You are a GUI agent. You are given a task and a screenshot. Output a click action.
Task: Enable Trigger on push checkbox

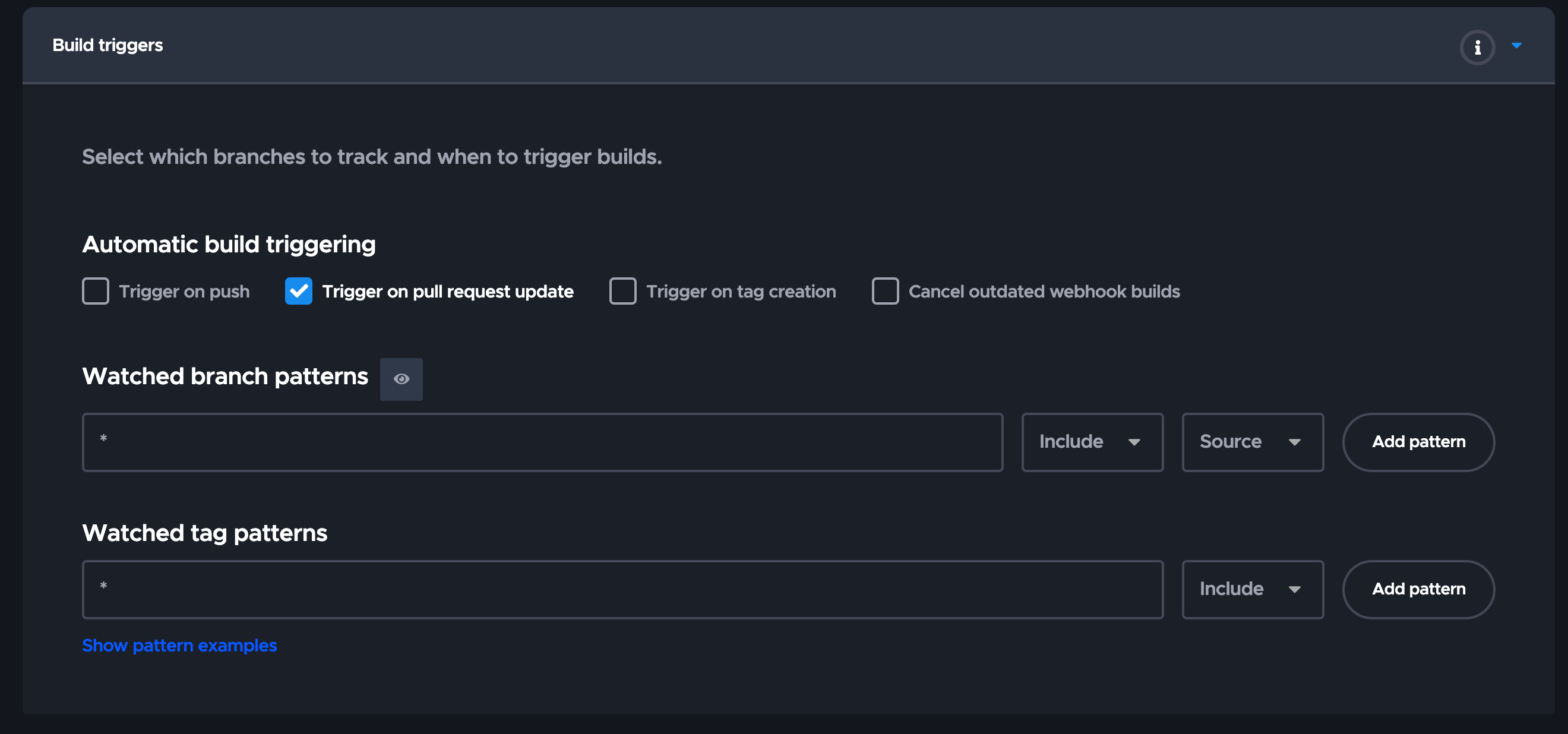tap(96, 291)
